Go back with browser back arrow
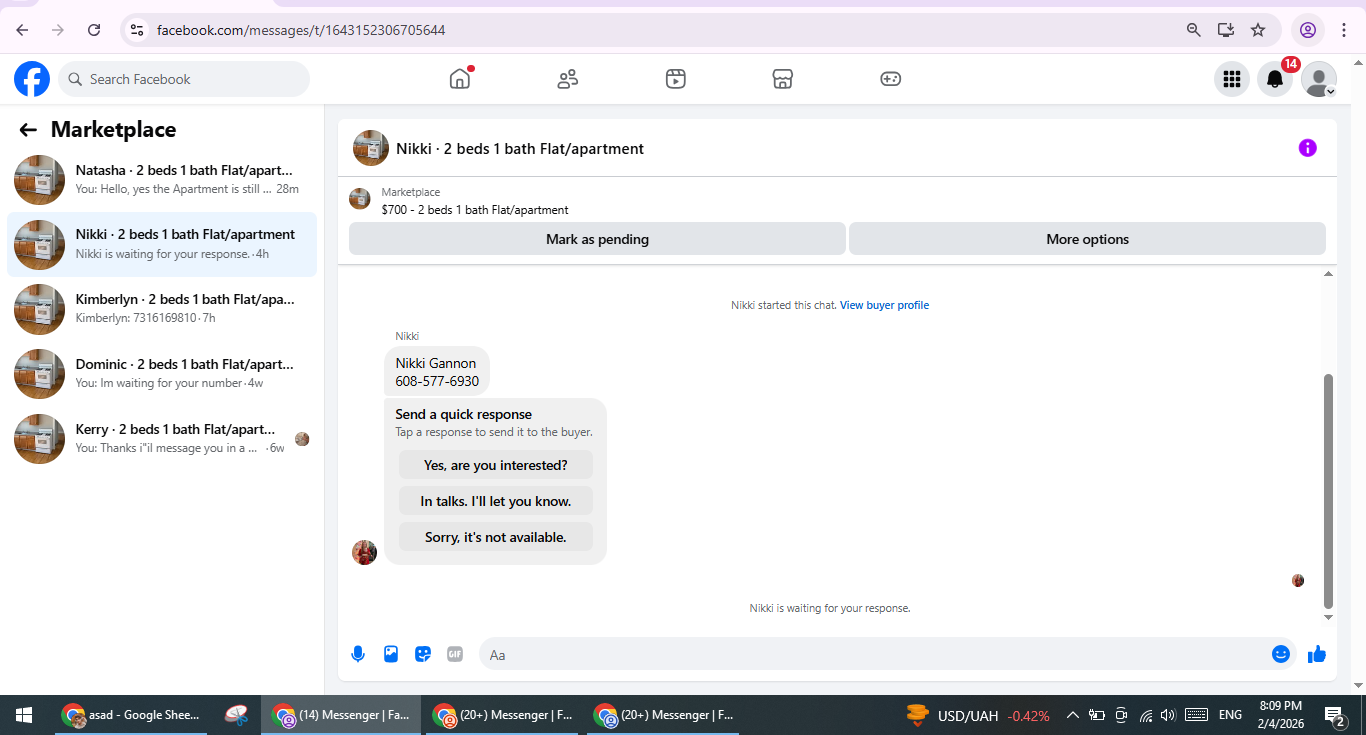 click(22, 30)
